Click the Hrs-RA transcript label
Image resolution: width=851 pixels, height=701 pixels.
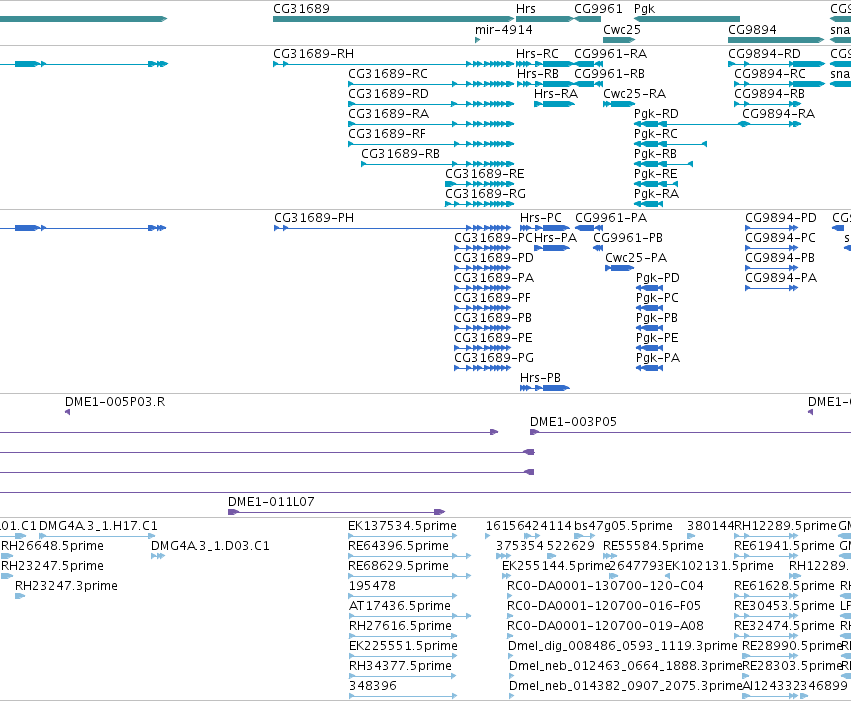(556, 94)
